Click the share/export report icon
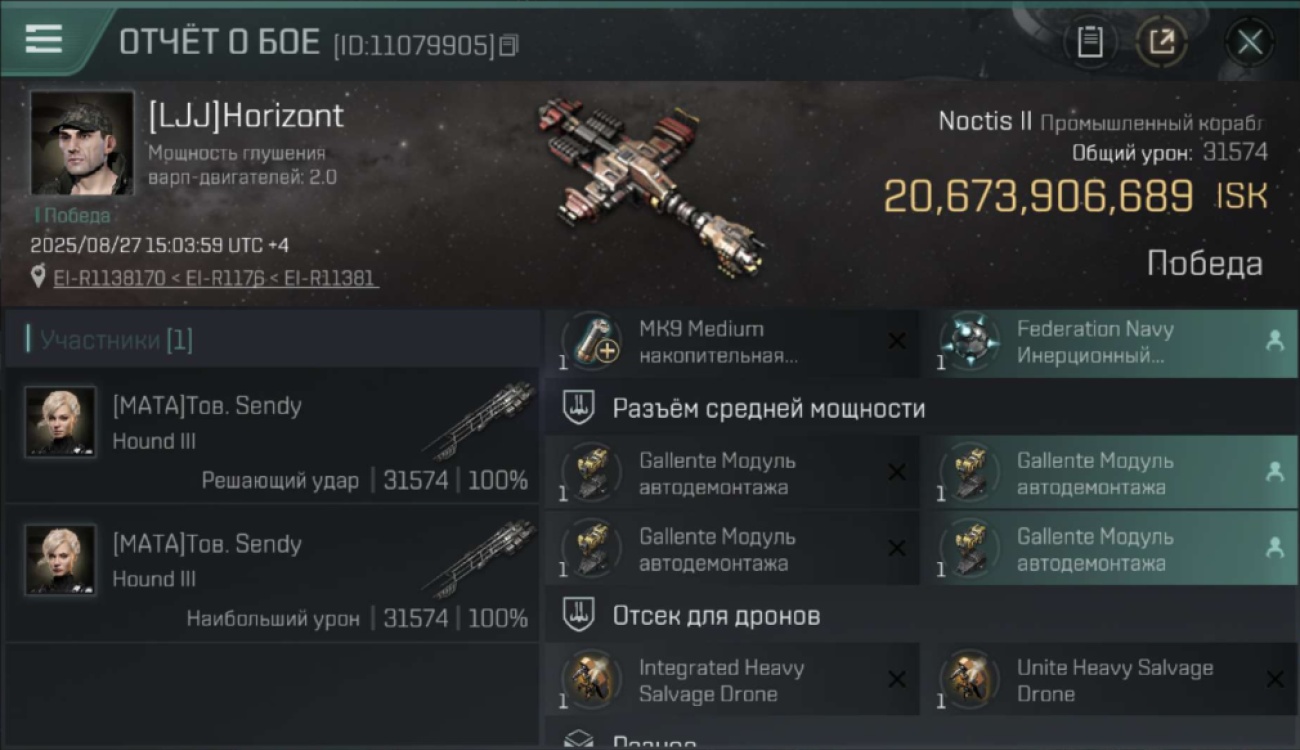Viewport: 1300px width, 750px height. point(1161,42)
